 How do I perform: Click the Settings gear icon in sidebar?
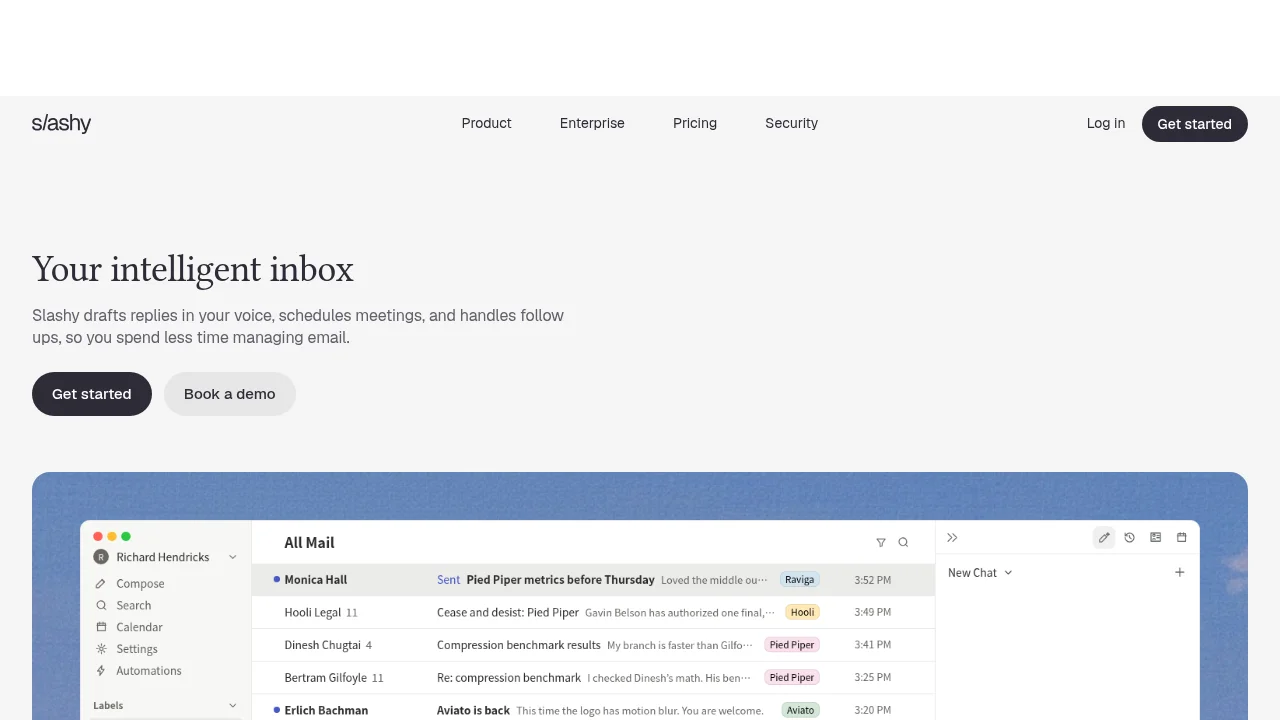pyautogui.click(x=101, y=649)
